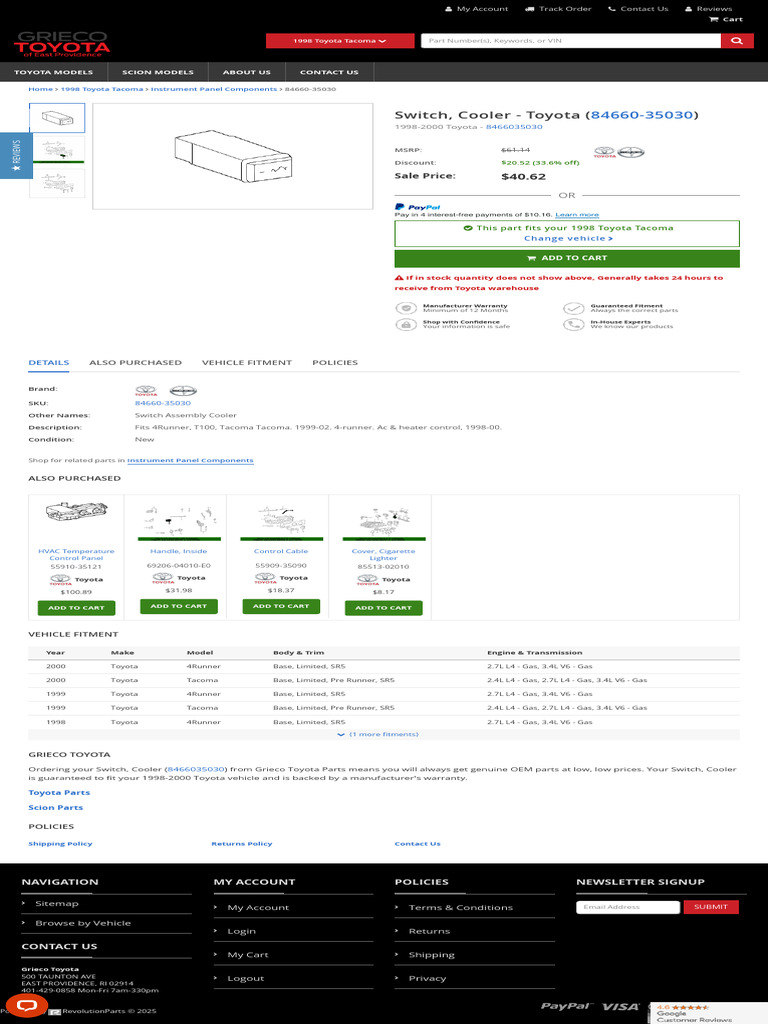Submit newsletter signup
Image resolution: width=768 pixels, height=1024 pixels.
[711, 907]
